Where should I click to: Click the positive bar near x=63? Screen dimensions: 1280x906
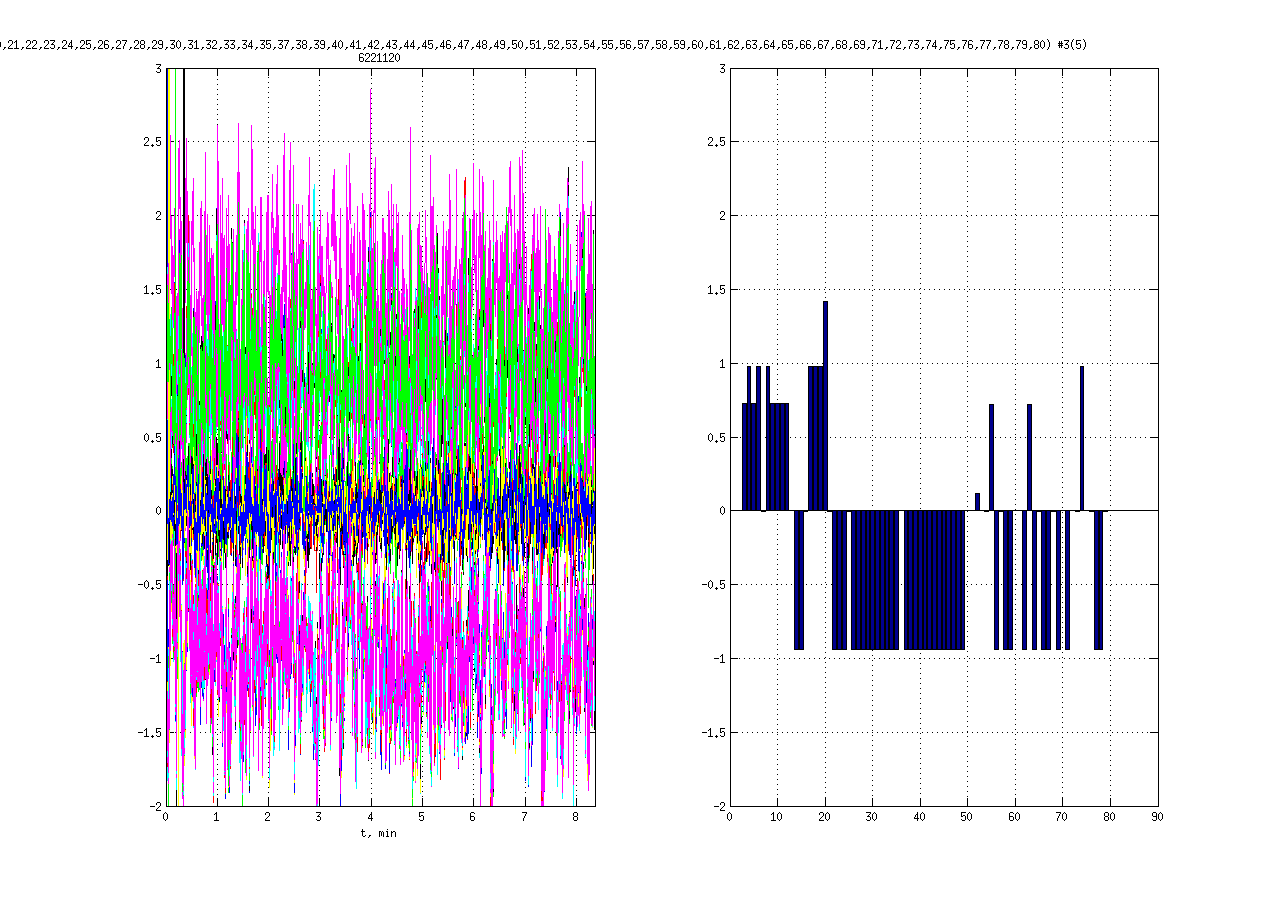[x=1029, y=457]
